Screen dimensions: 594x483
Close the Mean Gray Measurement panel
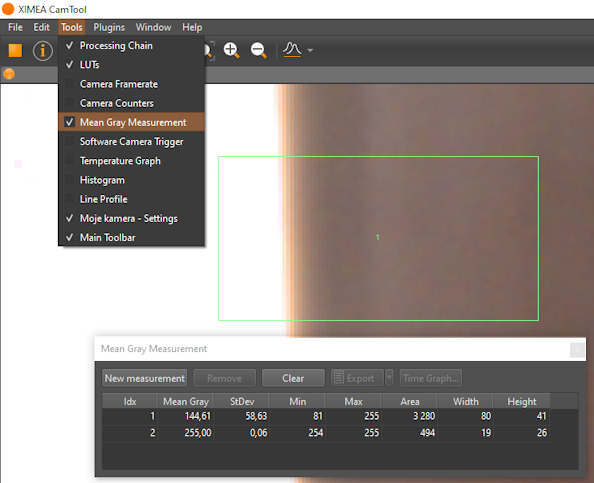[x=577, y=350]
